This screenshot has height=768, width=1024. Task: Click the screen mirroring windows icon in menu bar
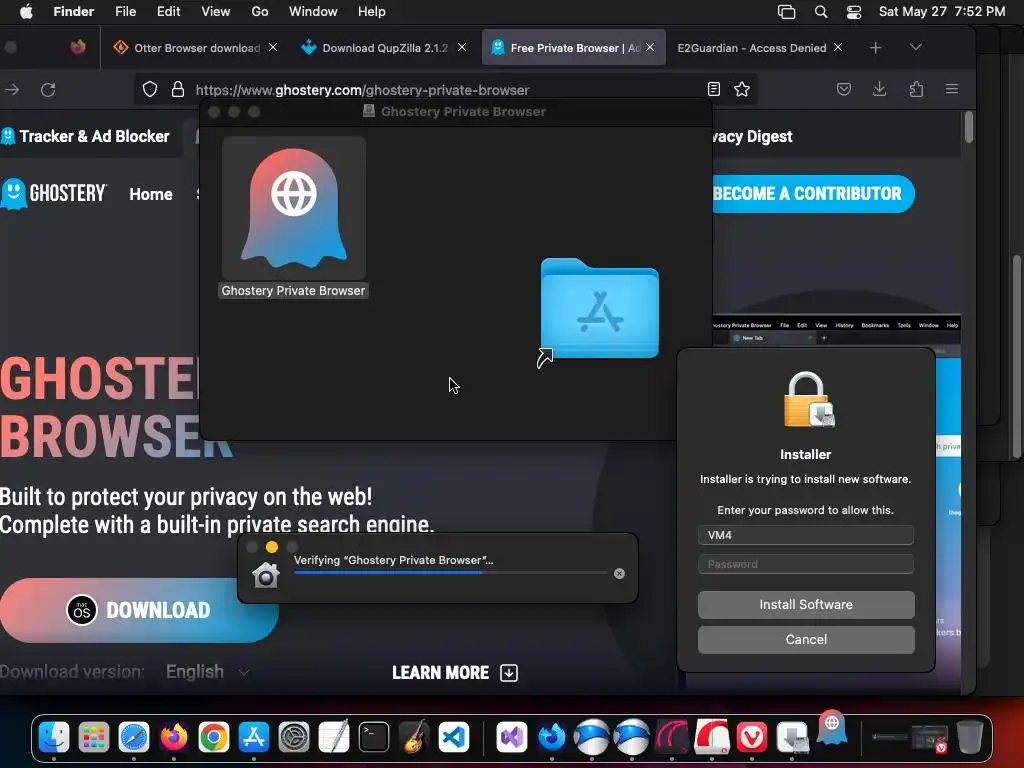[786, 12]
